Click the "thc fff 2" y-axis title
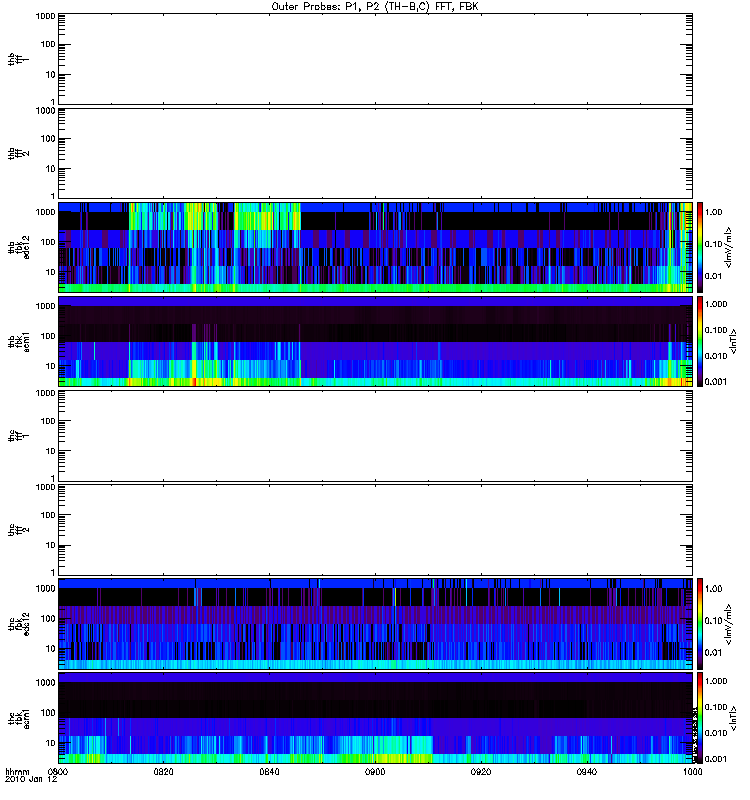 pyautogui.click(x=18, y=530)
